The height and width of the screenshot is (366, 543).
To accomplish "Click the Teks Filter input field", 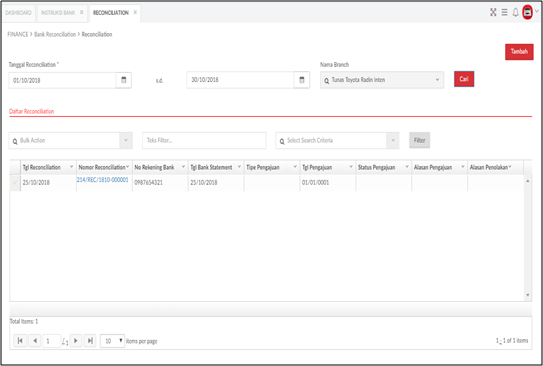I will point(204,140).
